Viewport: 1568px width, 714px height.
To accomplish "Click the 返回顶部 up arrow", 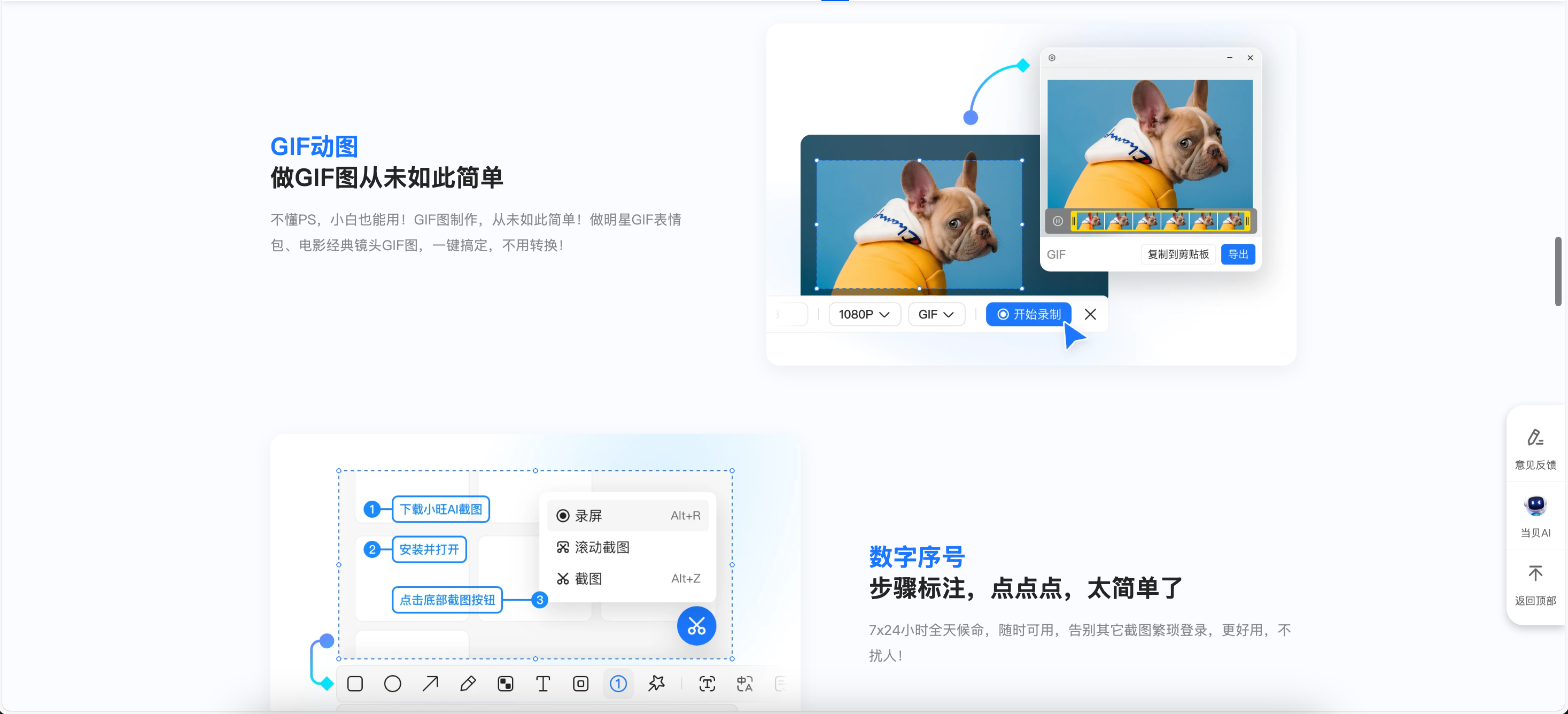I will [x=1535, y=573].
